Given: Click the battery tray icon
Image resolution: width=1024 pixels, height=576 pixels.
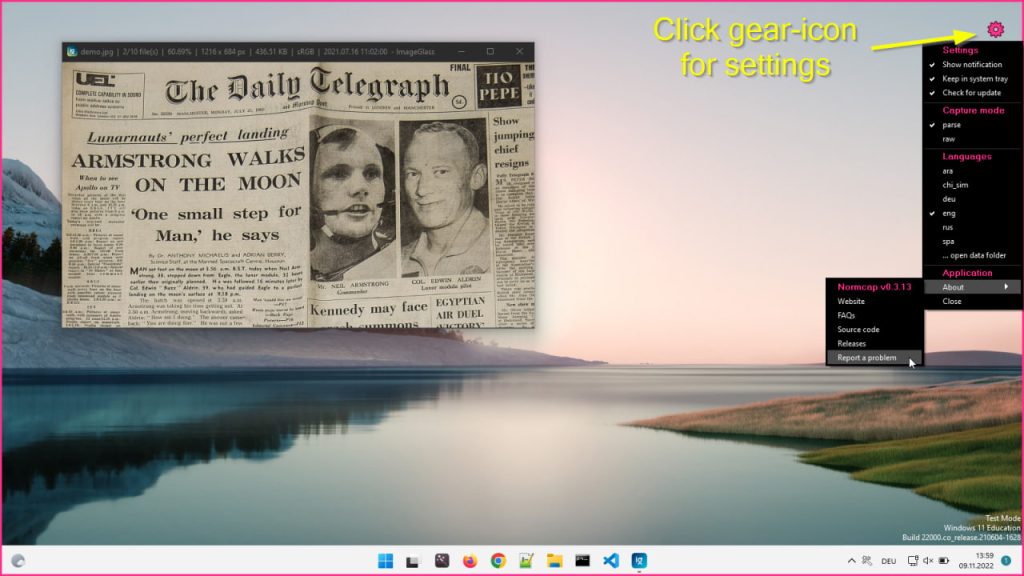Looking at the screenshot, I should [944, 561].
